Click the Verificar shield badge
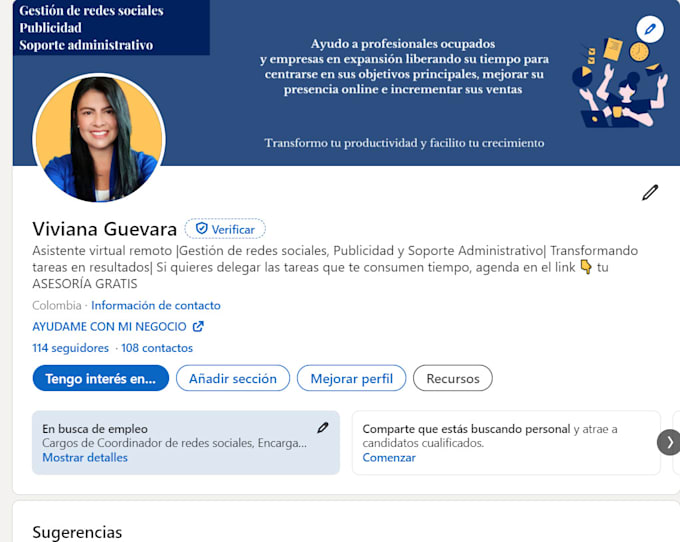This screenshot has height=542, width=680. [225, 229]
